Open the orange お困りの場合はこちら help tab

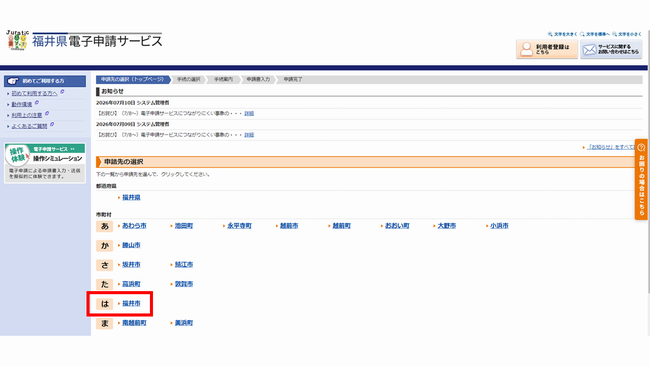click(641, 179)
